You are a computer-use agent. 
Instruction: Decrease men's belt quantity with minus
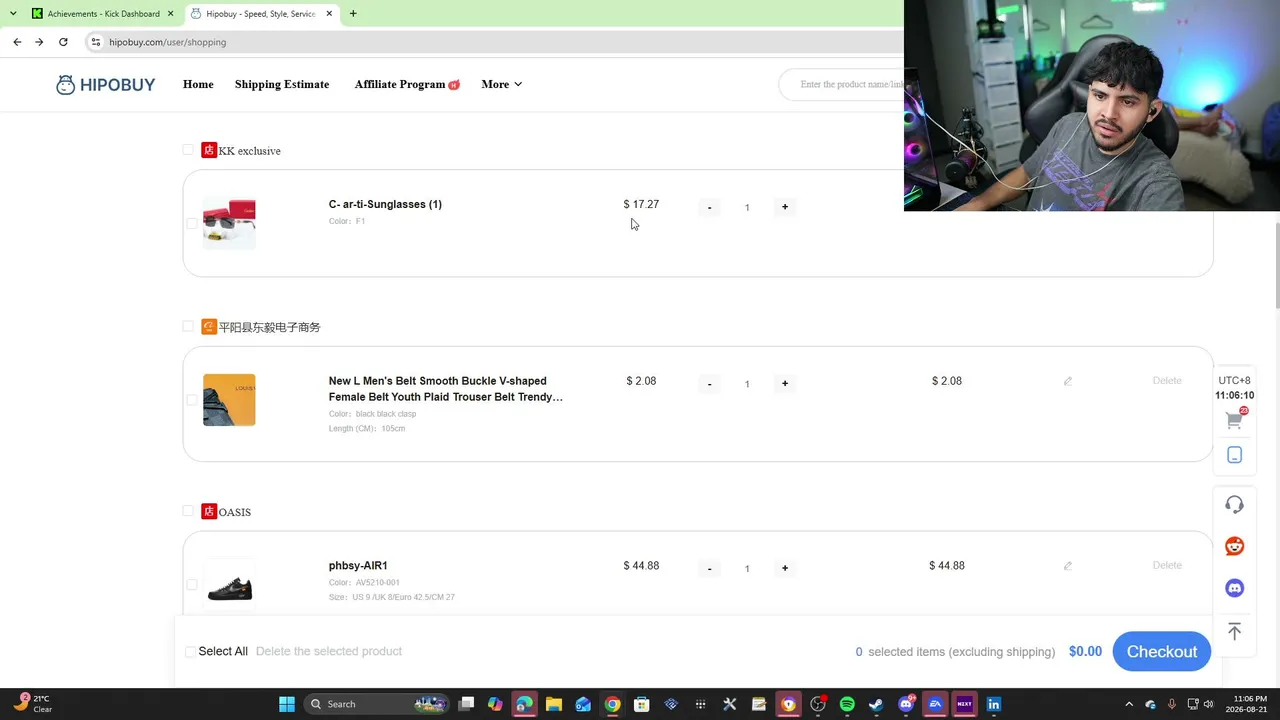click(709, 383)
